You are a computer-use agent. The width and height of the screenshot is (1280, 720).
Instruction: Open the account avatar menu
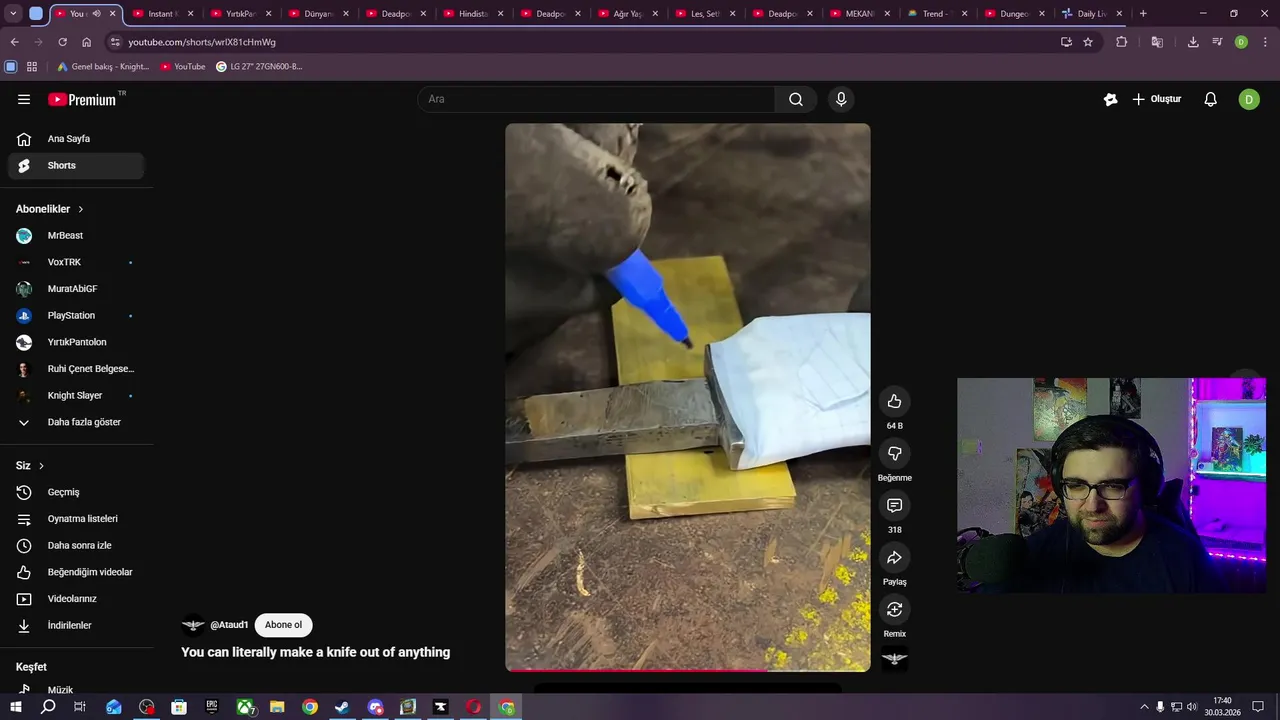(1249, 99)
